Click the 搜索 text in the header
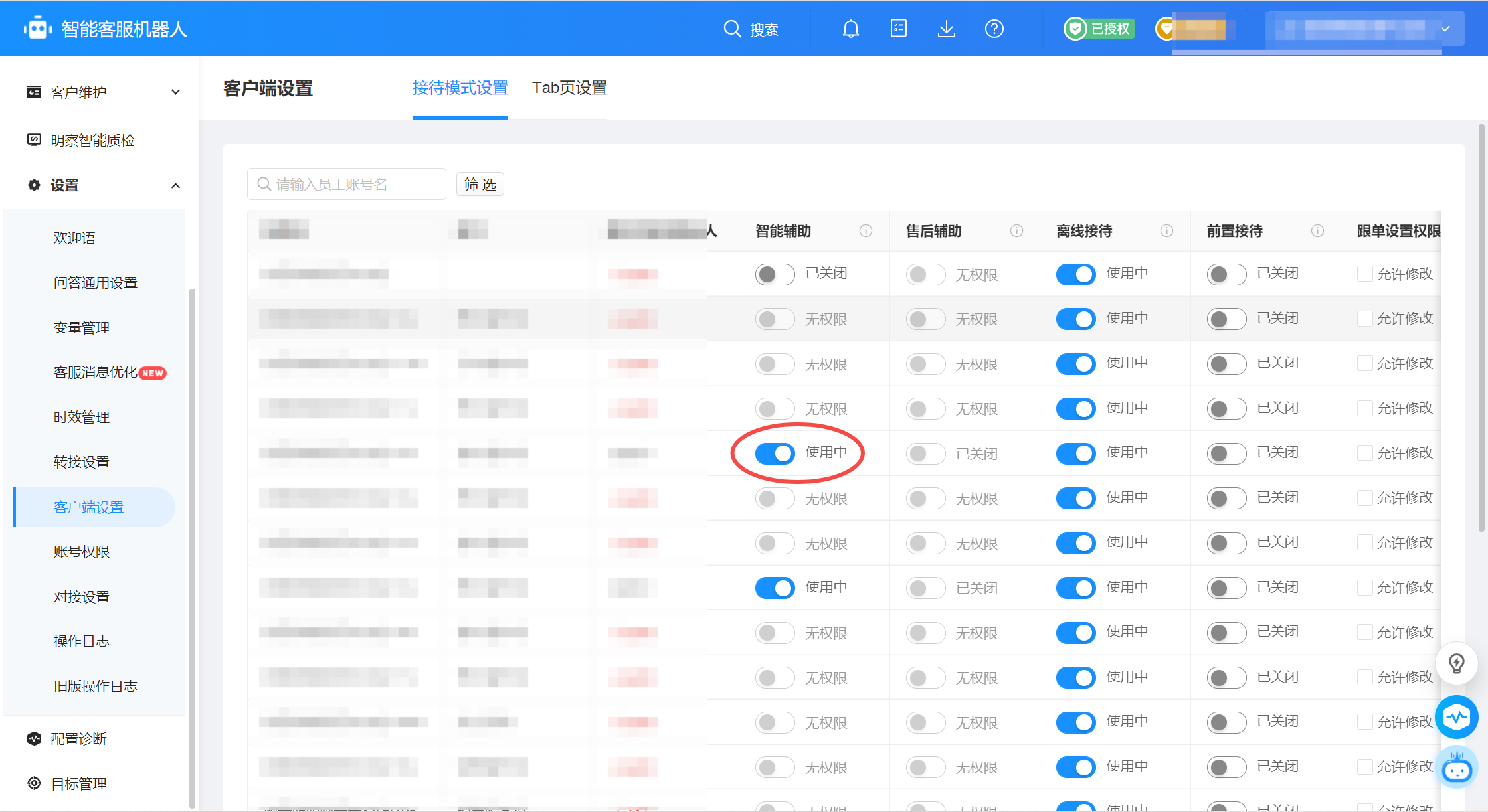1488x812 pixels. (764, 29)
